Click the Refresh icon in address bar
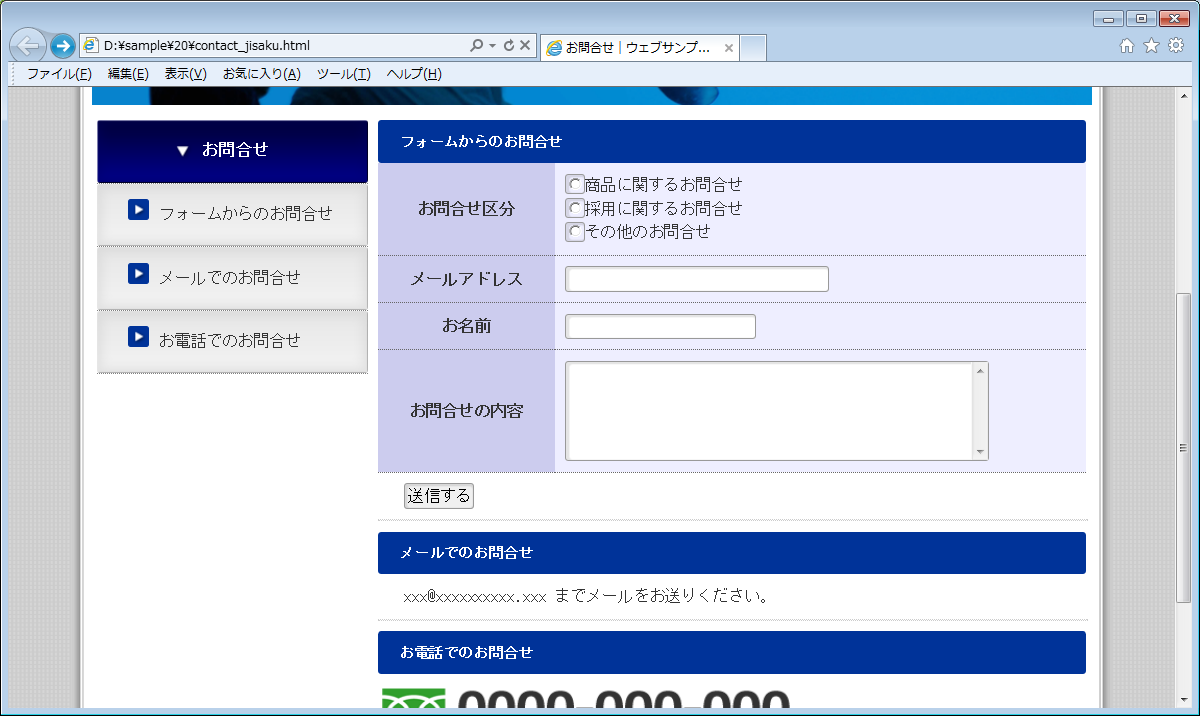The height and width of the screenshot is (716, 1200). coord(509,46)
